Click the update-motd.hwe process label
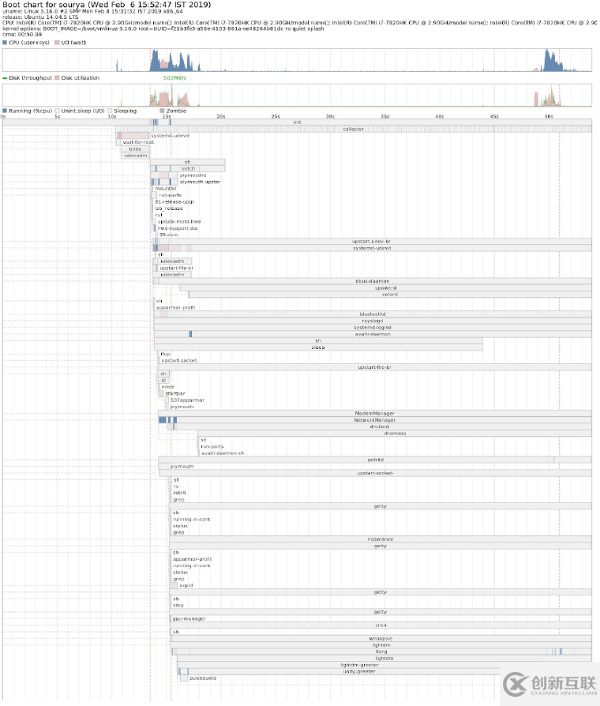This screenshot has width=600, height=706. (x=180, y=222)
